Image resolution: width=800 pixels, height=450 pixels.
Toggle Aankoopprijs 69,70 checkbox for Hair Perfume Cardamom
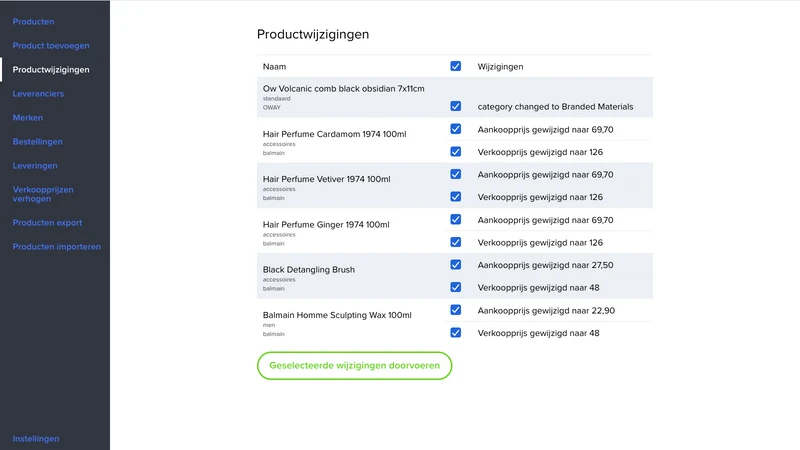pos(456,129)
